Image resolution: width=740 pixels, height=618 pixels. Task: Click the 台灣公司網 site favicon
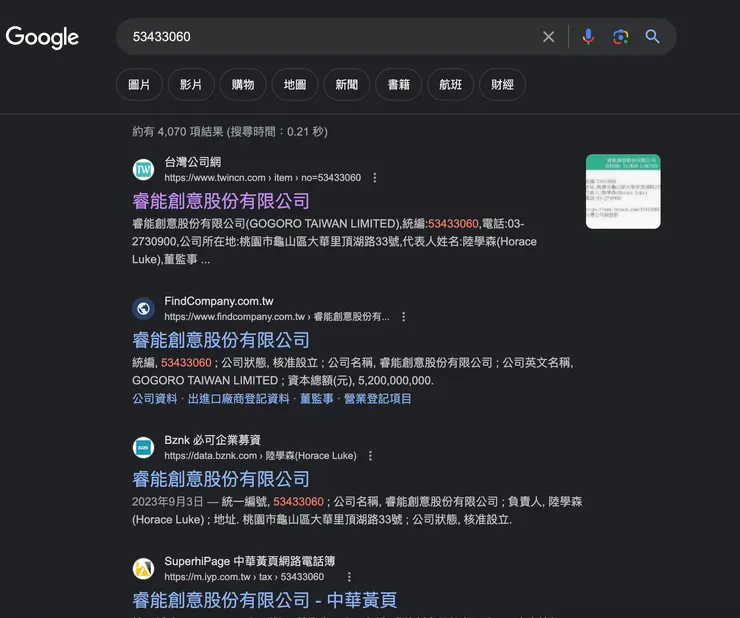tap(143, 169)
